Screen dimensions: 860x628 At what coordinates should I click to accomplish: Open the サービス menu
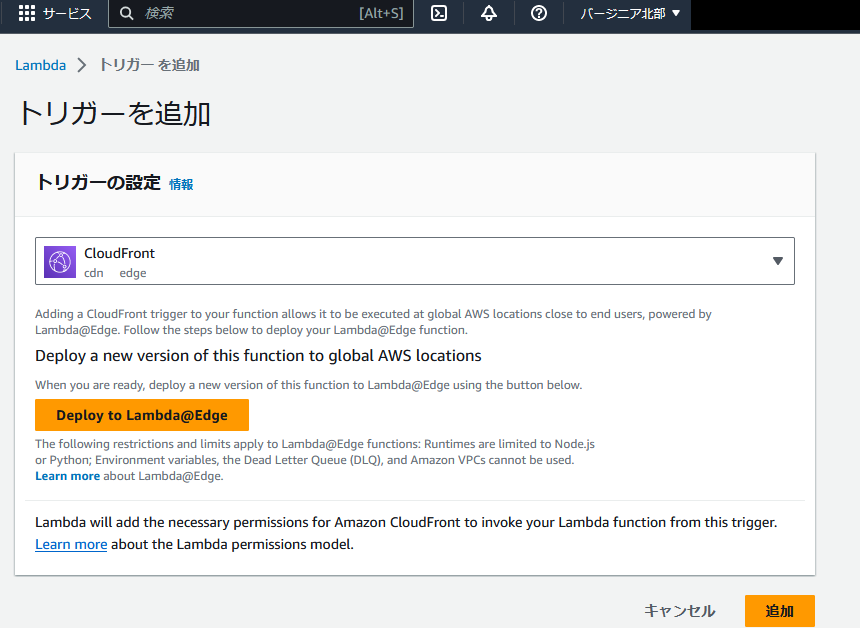pos(65,14)
